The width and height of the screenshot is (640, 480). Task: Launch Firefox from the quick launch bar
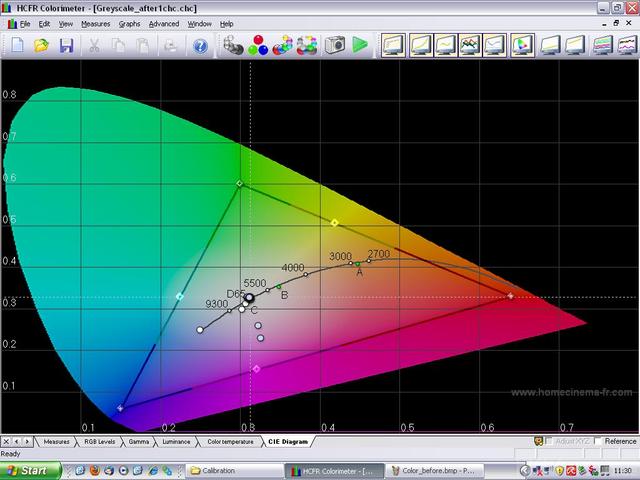(94, 471)
